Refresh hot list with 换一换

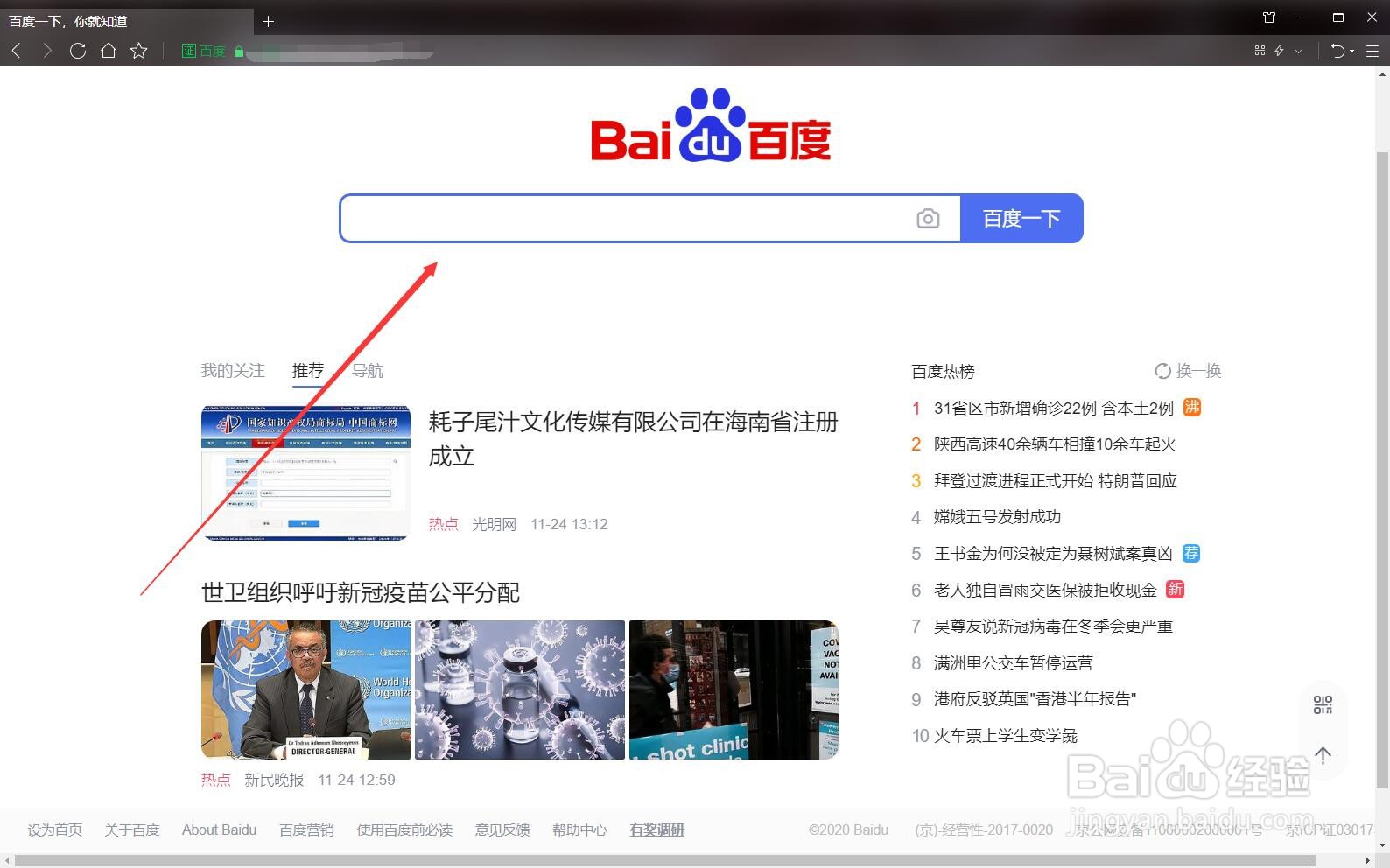point(1188,371)
